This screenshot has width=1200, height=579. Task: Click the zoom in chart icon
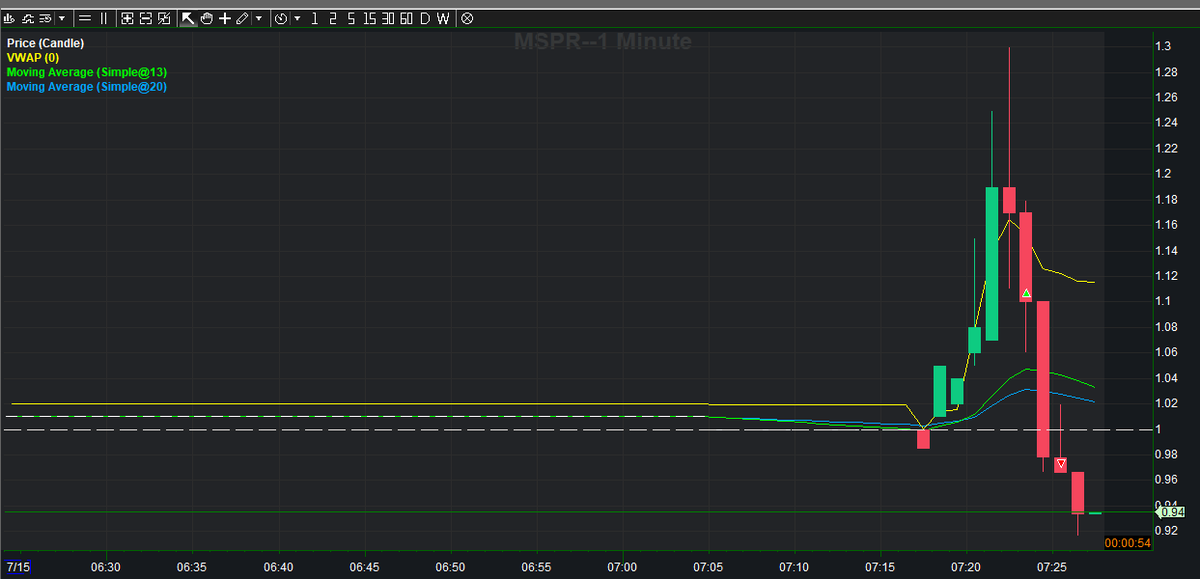(127, 18)
